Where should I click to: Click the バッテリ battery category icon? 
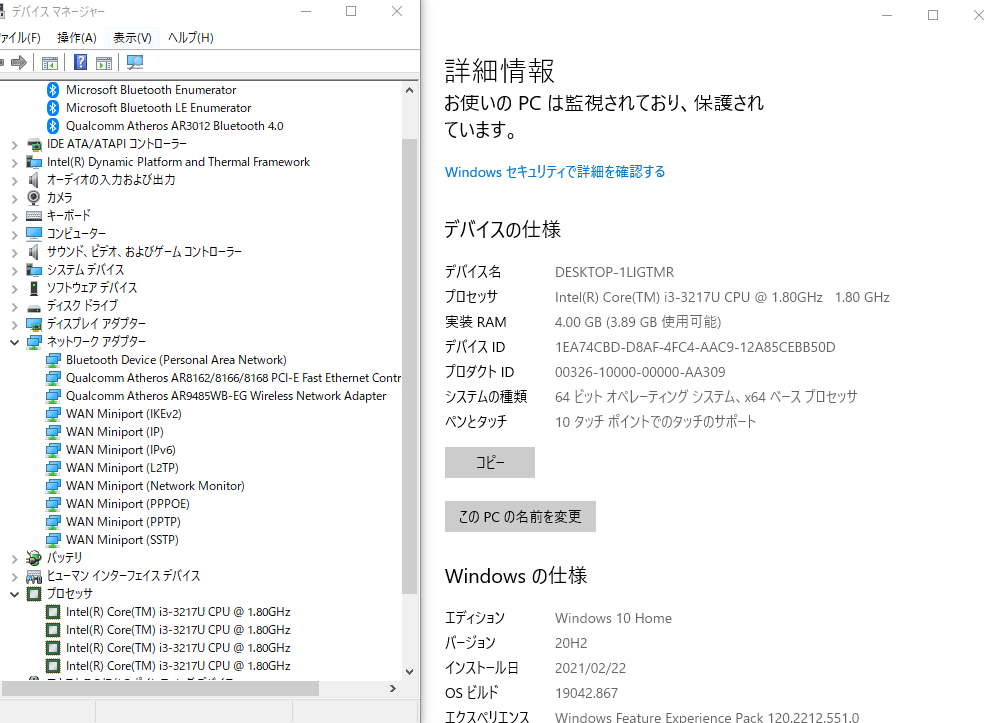click(34, 558)
